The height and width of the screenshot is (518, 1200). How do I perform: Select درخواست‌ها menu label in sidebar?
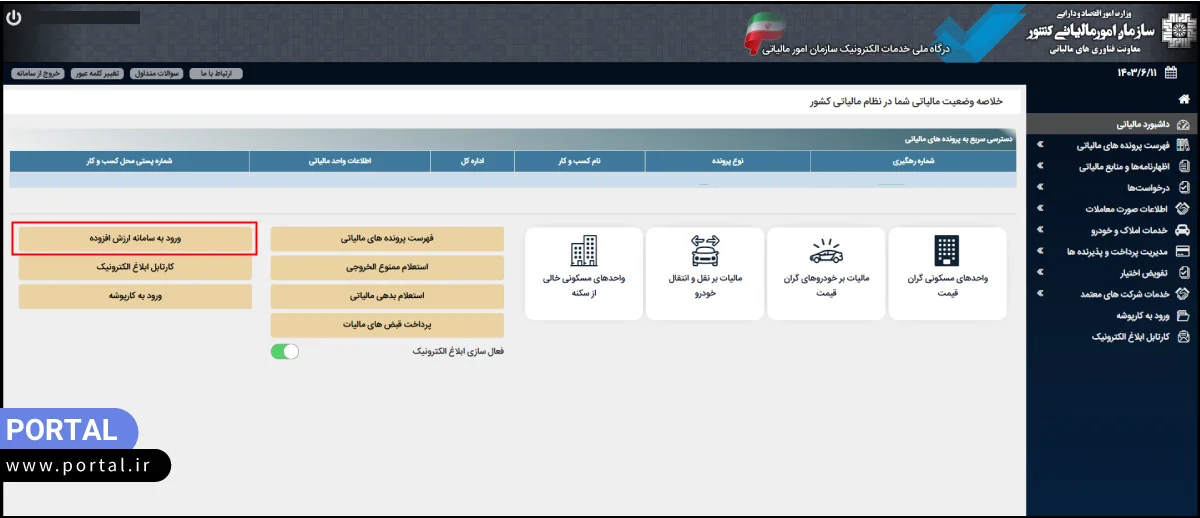pyautogui.click(x=1148, y=188)
